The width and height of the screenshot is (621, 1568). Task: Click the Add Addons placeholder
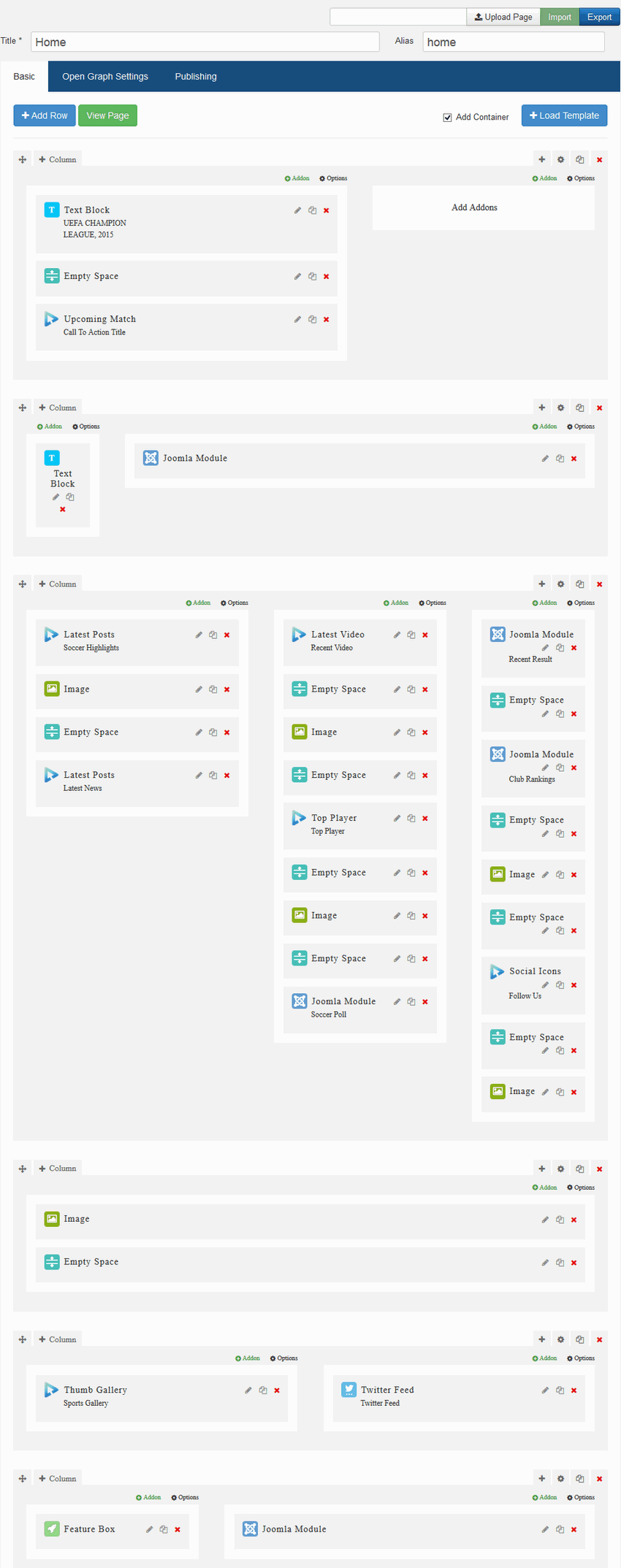pyautogui.click(x=474, y=207)
